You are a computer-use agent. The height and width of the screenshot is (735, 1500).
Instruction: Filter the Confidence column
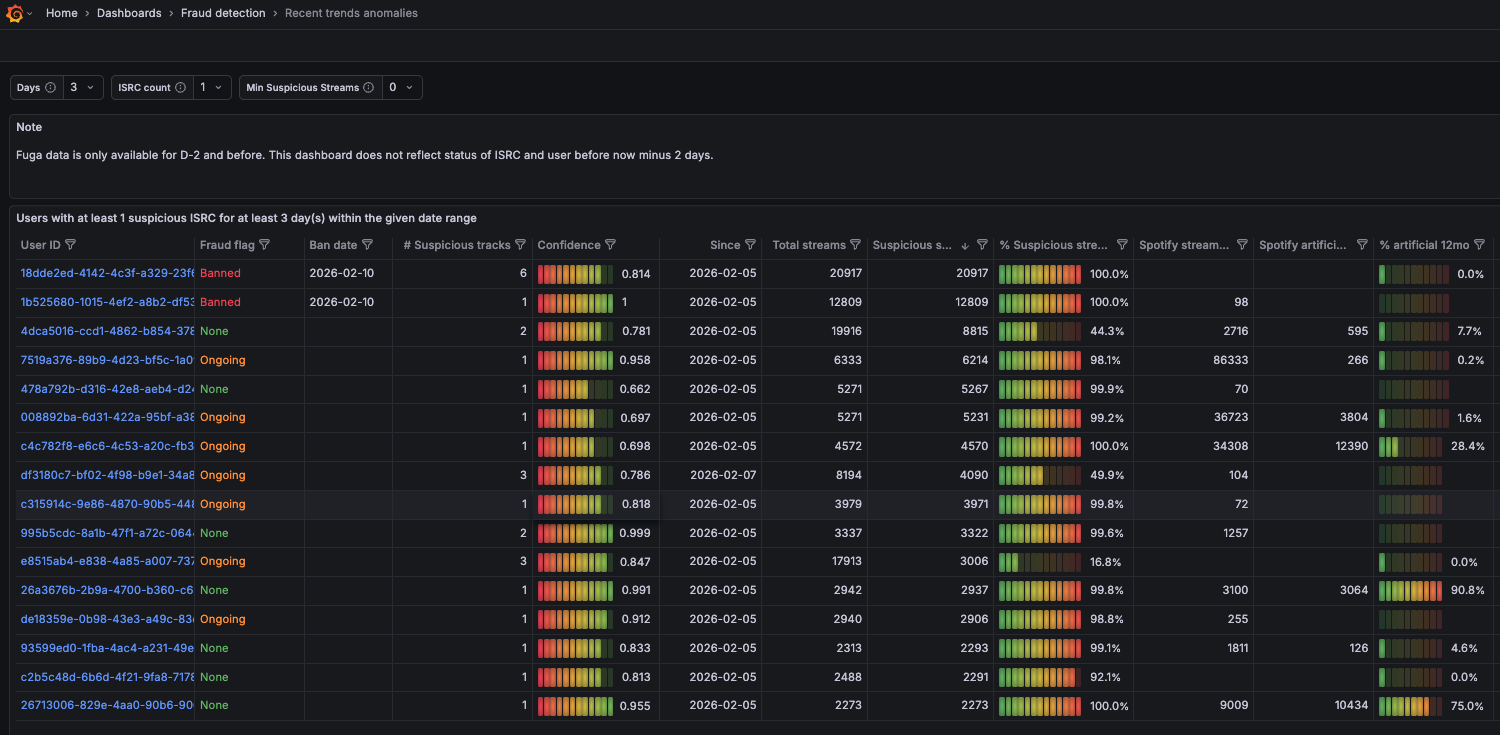click(x=610, y=245)
